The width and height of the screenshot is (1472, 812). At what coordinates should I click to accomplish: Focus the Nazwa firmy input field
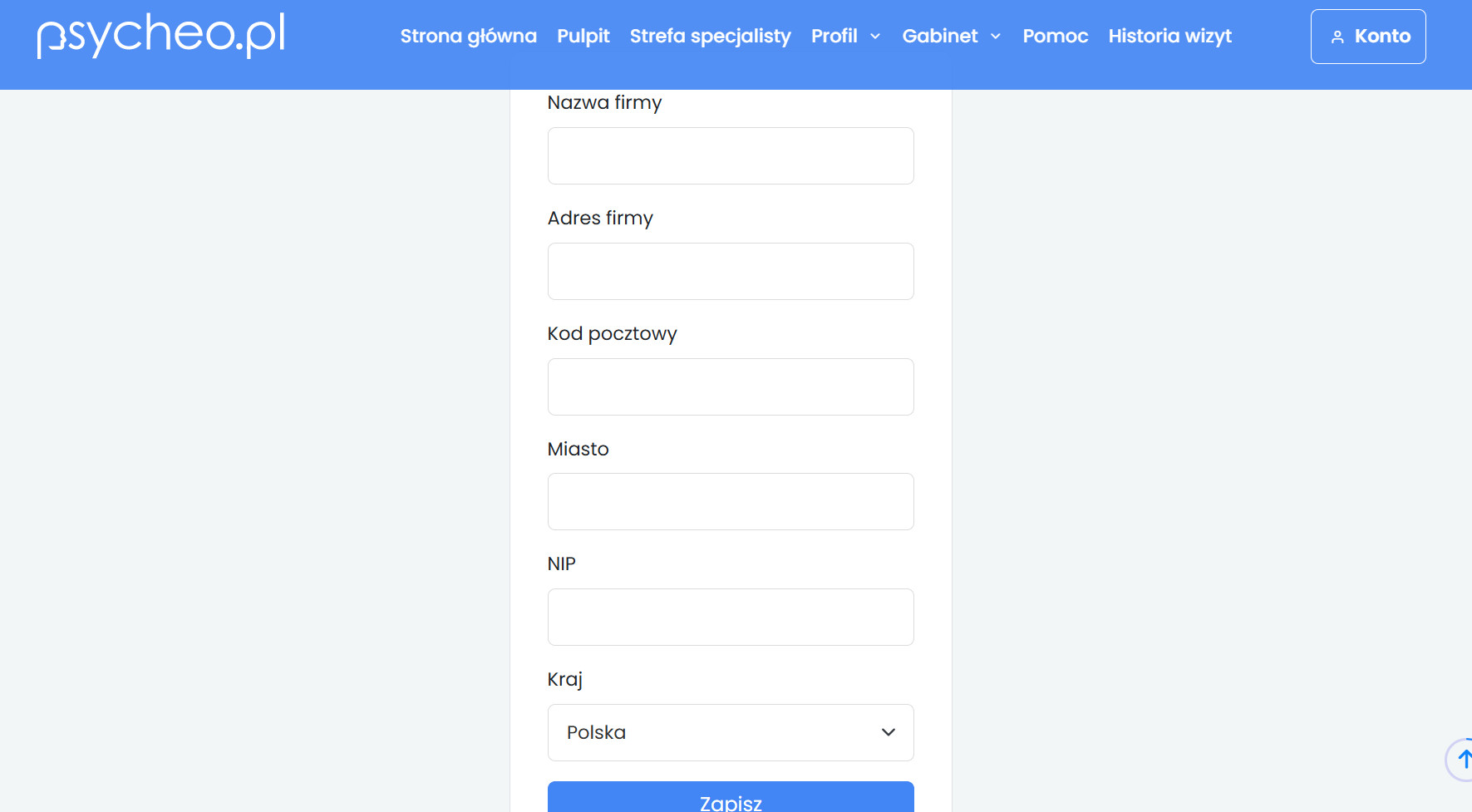[x=731, y=155]
